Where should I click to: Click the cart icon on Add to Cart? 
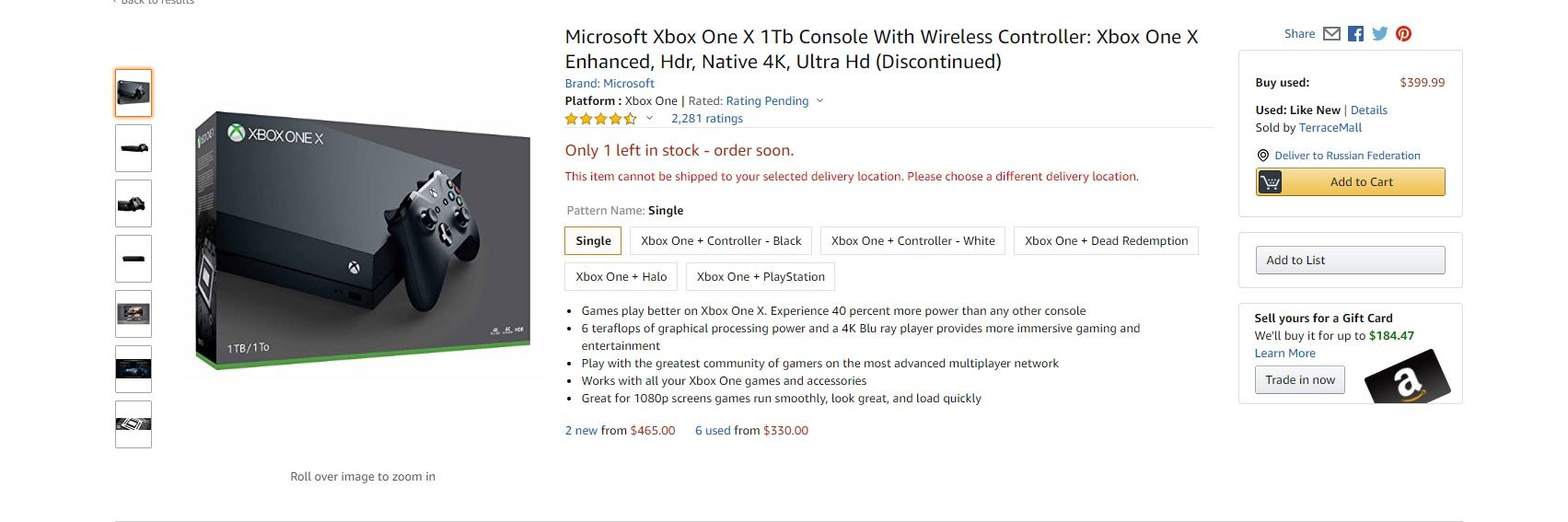click(x=1270, y=182)
